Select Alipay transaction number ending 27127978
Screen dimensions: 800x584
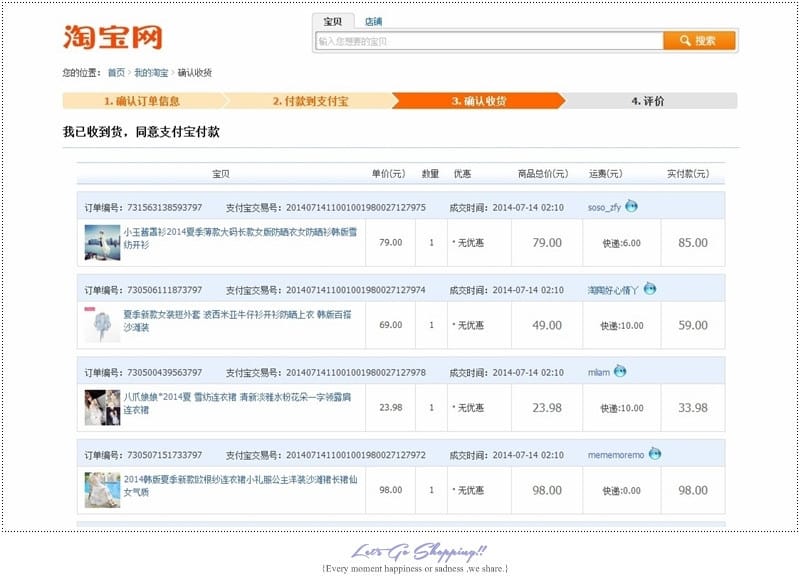coord(356,372)
